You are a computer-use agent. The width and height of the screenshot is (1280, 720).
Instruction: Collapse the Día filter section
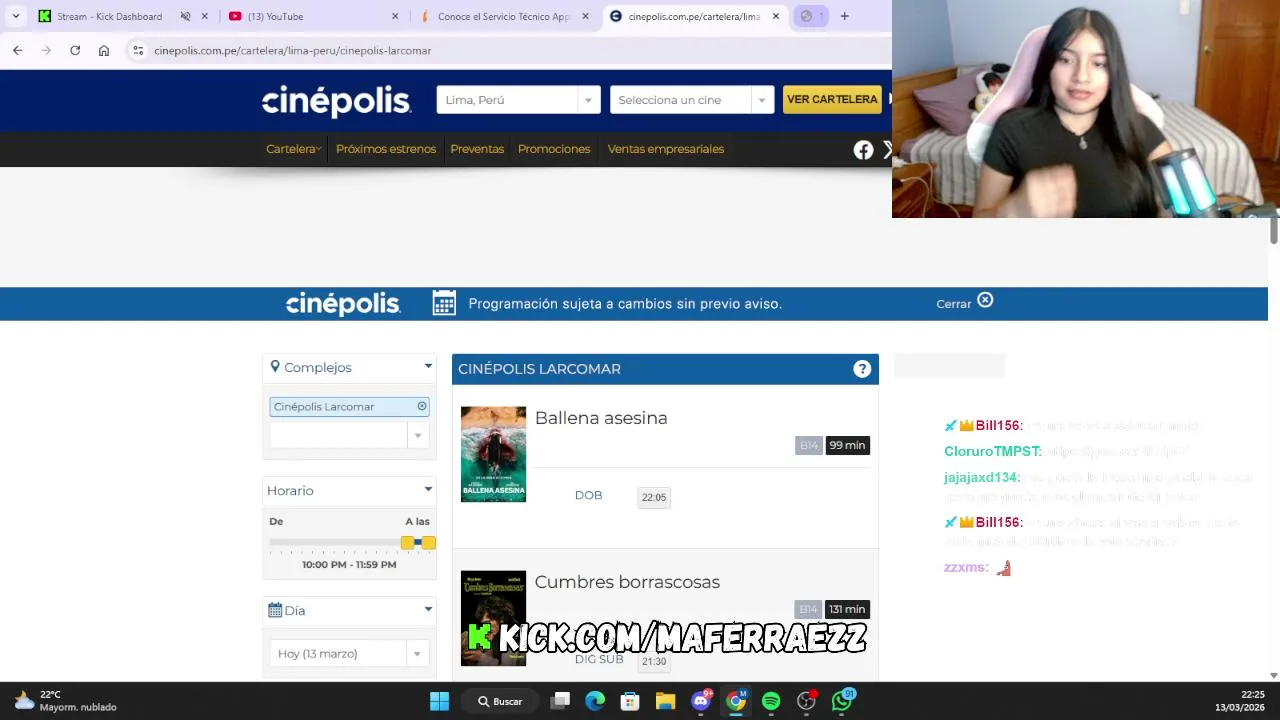click(428, 610)
